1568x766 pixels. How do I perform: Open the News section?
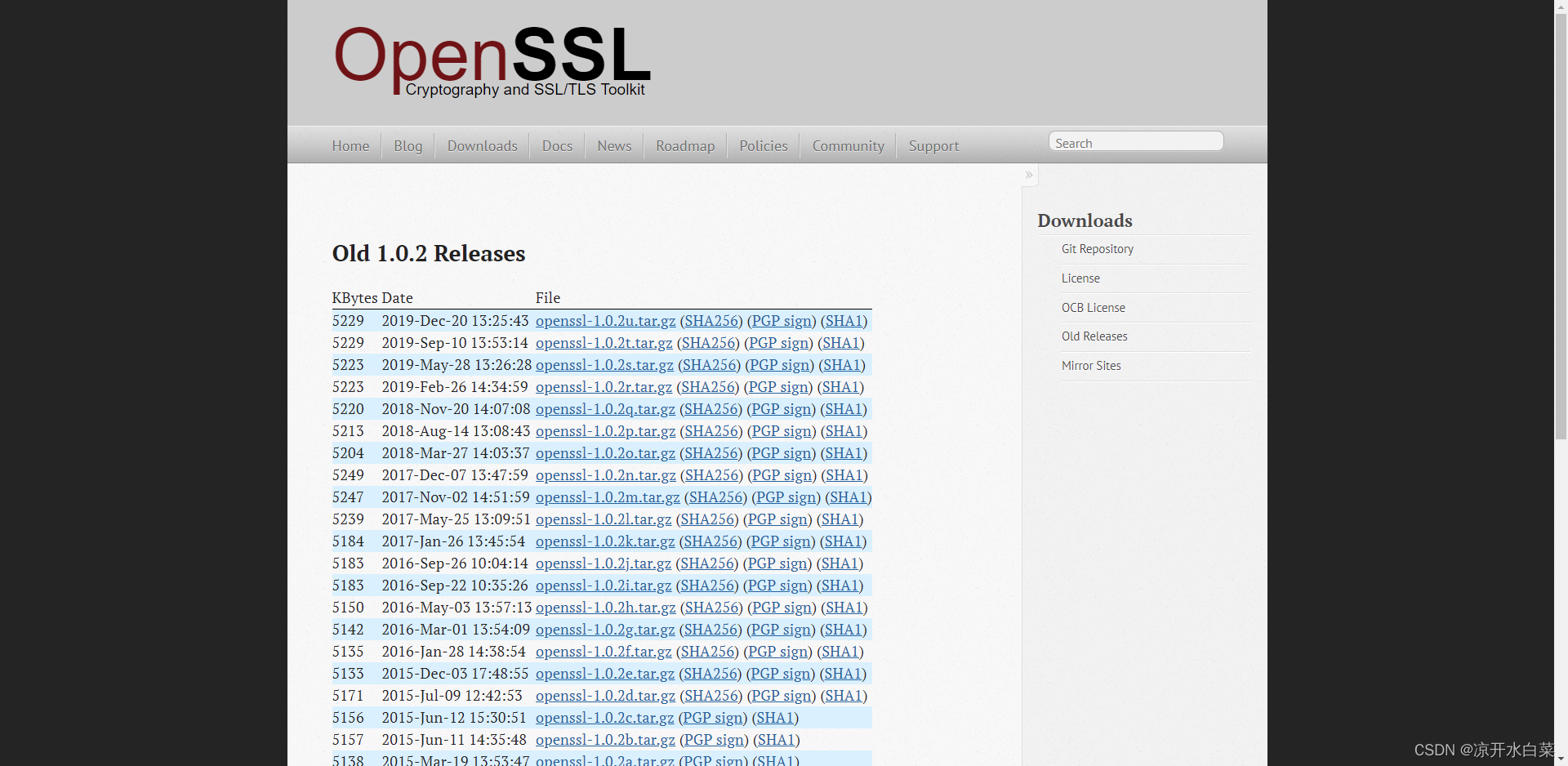coord(614,146)
